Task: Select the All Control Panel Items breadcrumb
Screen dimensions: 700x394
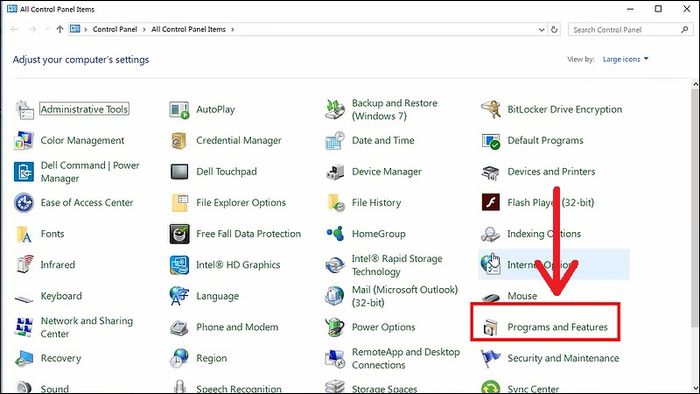Action: click(x=188, y=29)
